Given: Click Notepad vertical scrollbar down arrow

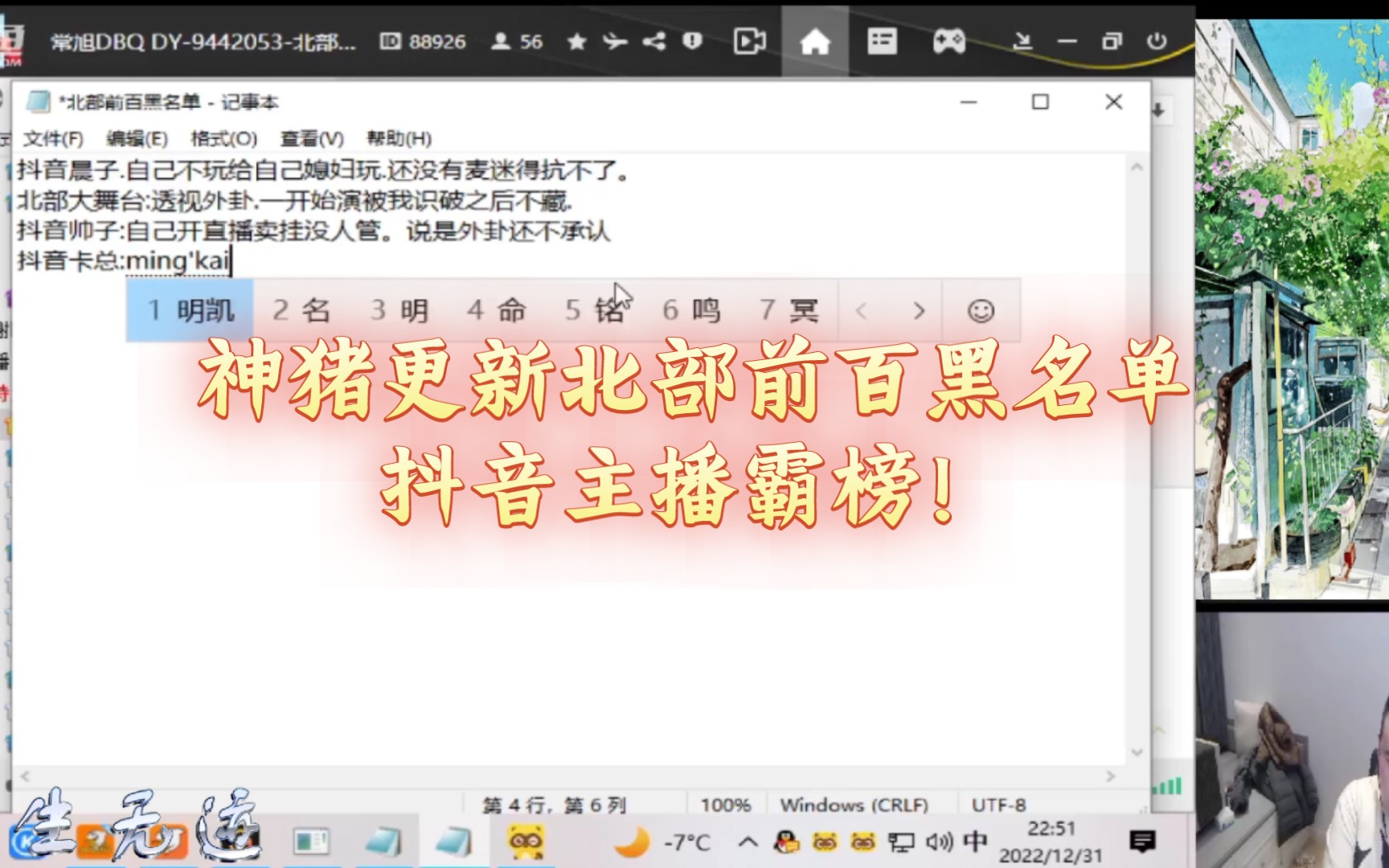Looking at the screenshot, I should point(1137,752).
